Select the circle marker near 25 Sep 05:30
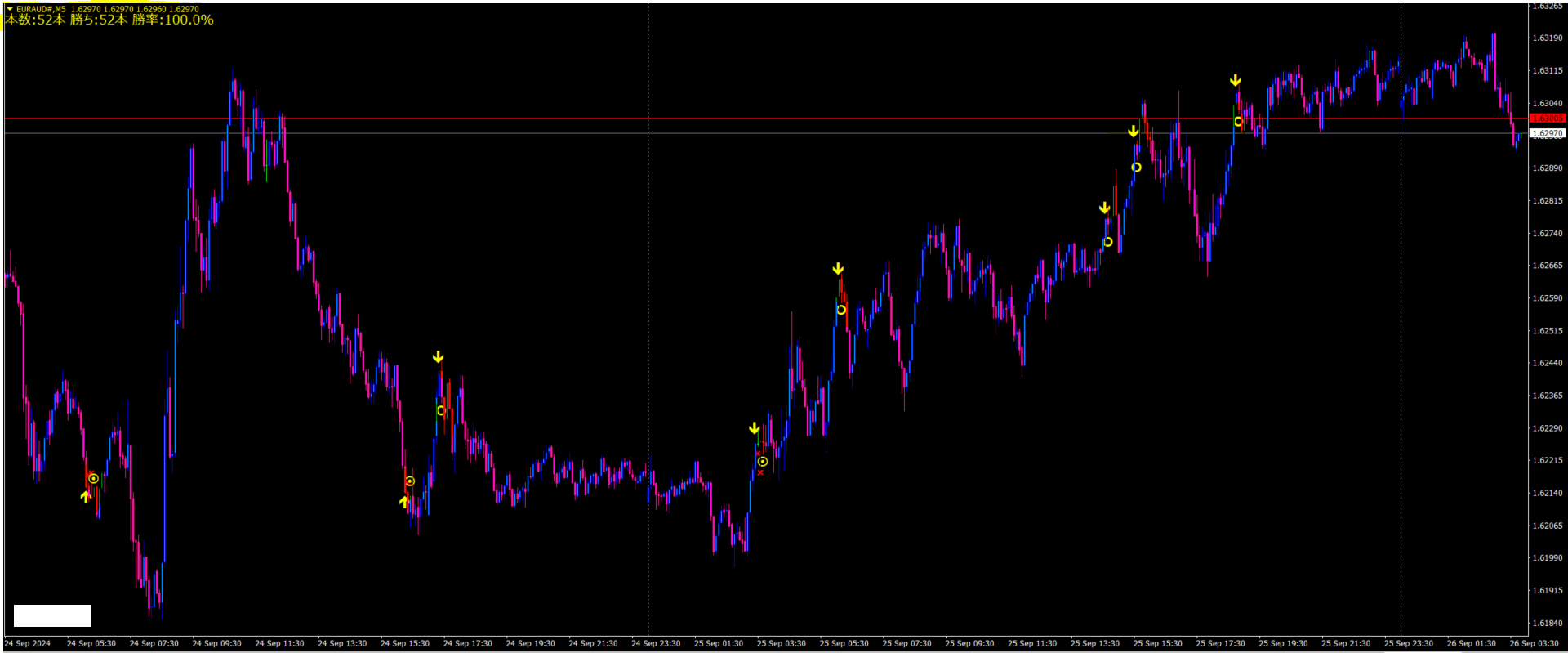Viewport: 1568px width, 653px height. [841, 310]
